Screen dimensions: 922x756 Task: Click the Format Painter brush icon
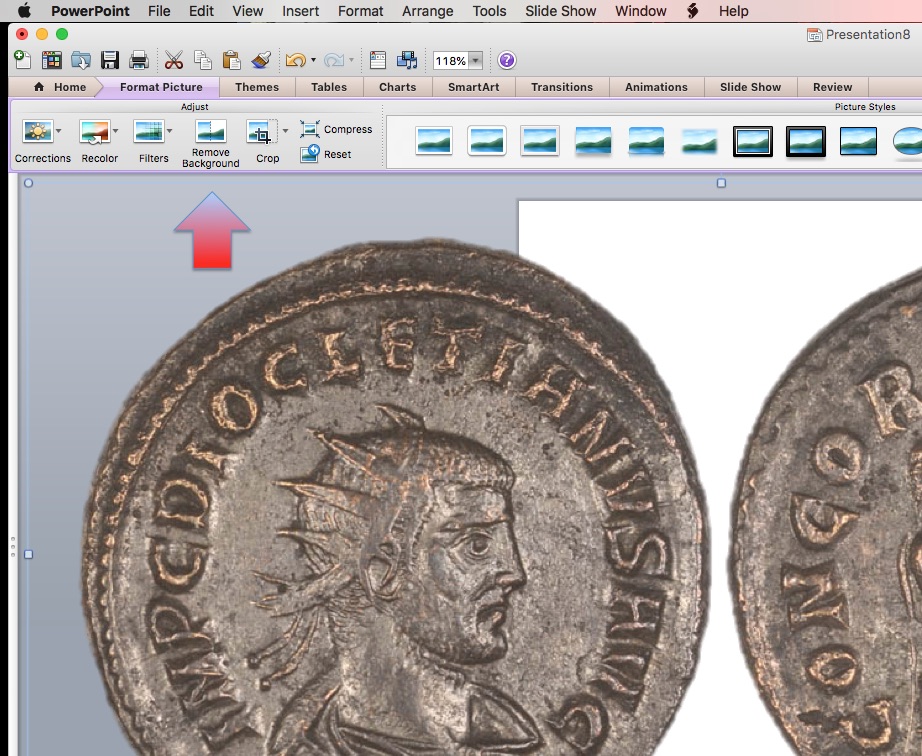coord(261,61)
